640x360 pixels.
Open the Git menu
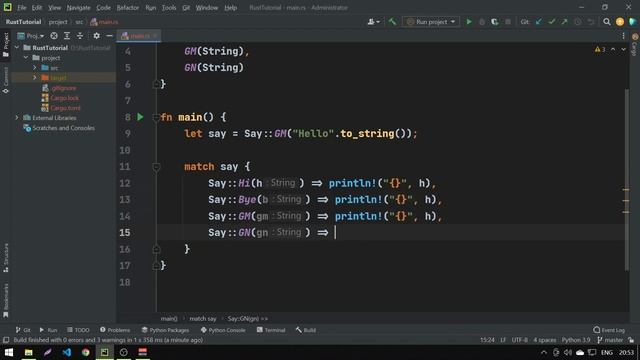186,7
